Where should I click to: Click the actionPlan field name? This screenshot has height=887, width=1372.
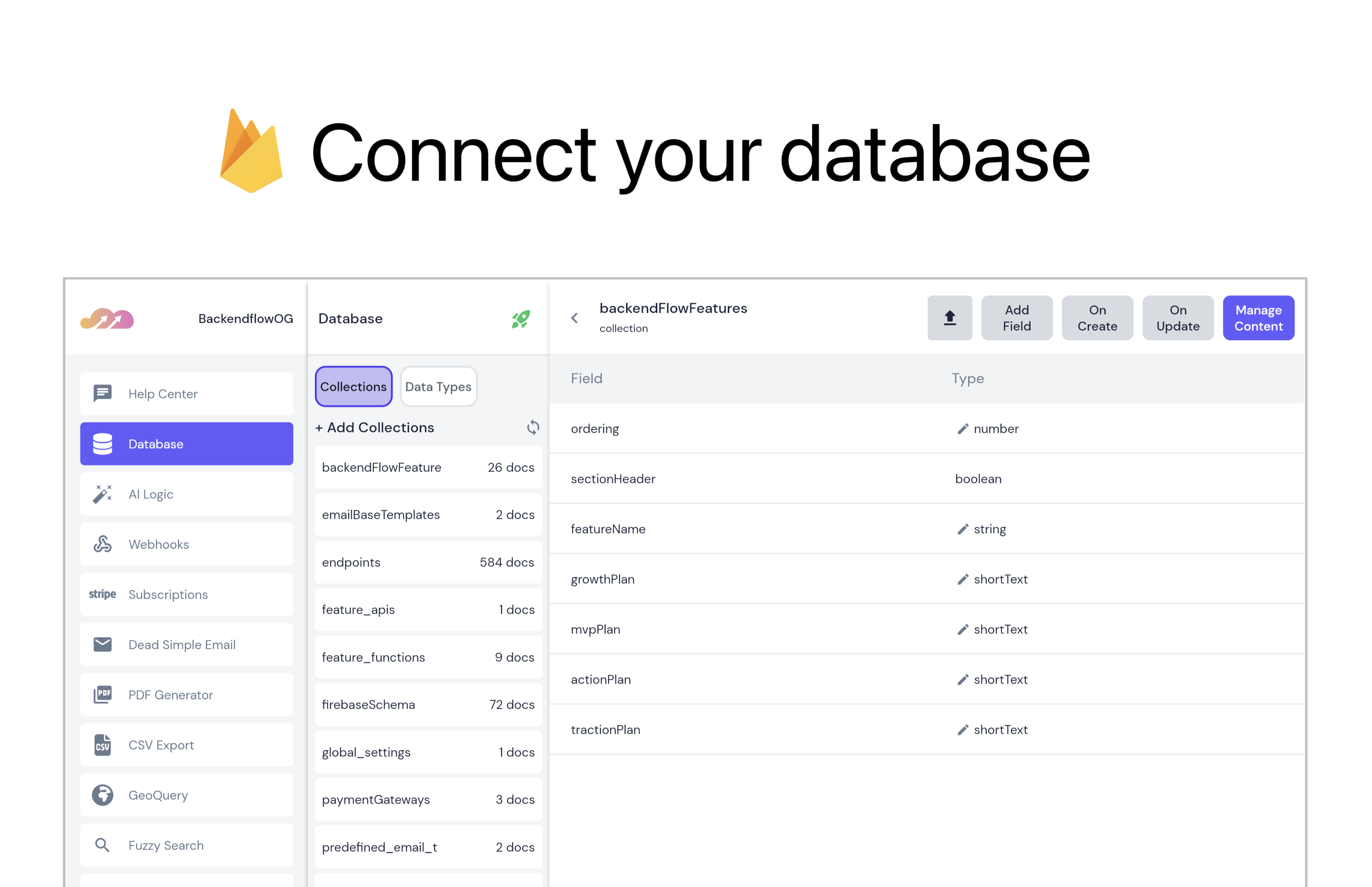(x=601, y=679)
